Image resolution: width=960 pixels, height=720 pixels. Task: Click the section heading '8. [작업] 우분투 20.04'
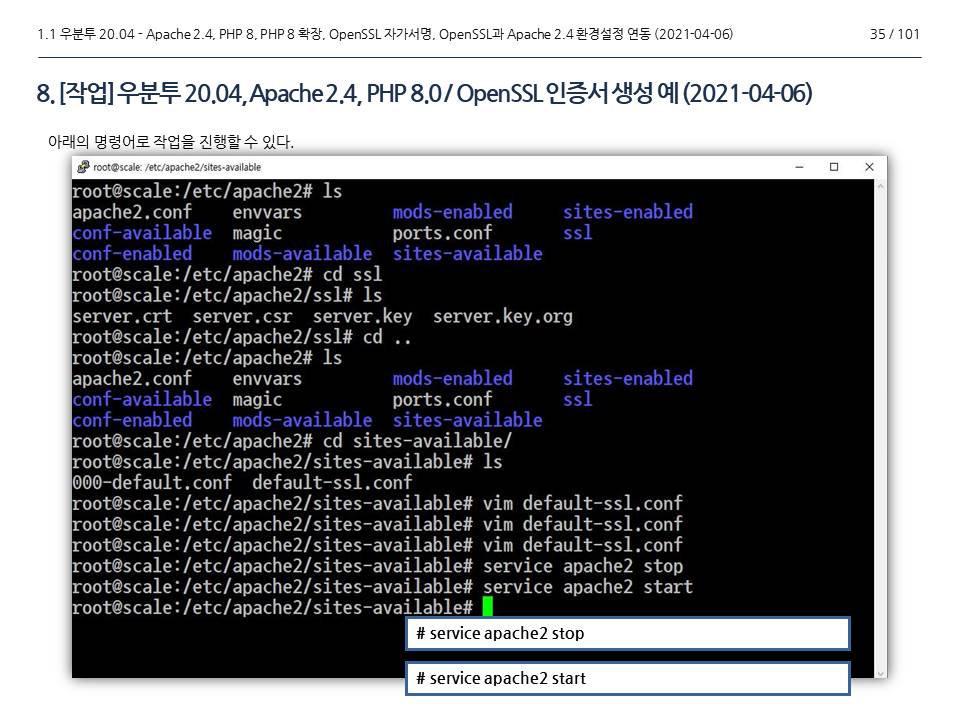point(424,94)
